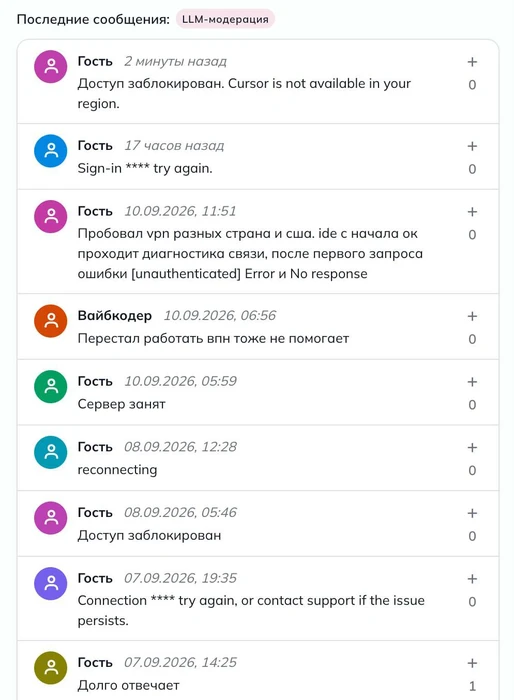Click plus on the 'Sign-in **** try again' message

click(x=472, y=146)
